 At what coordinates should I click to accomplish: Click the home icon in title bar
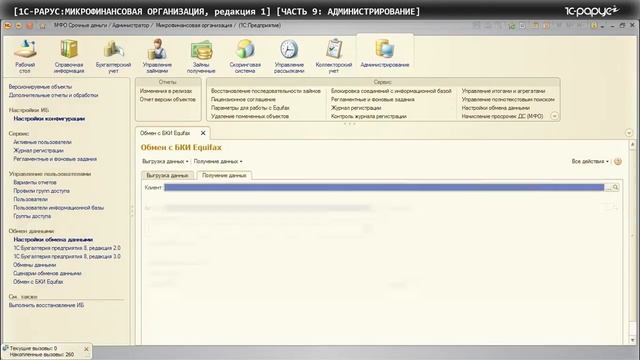[x=42, y=26]
